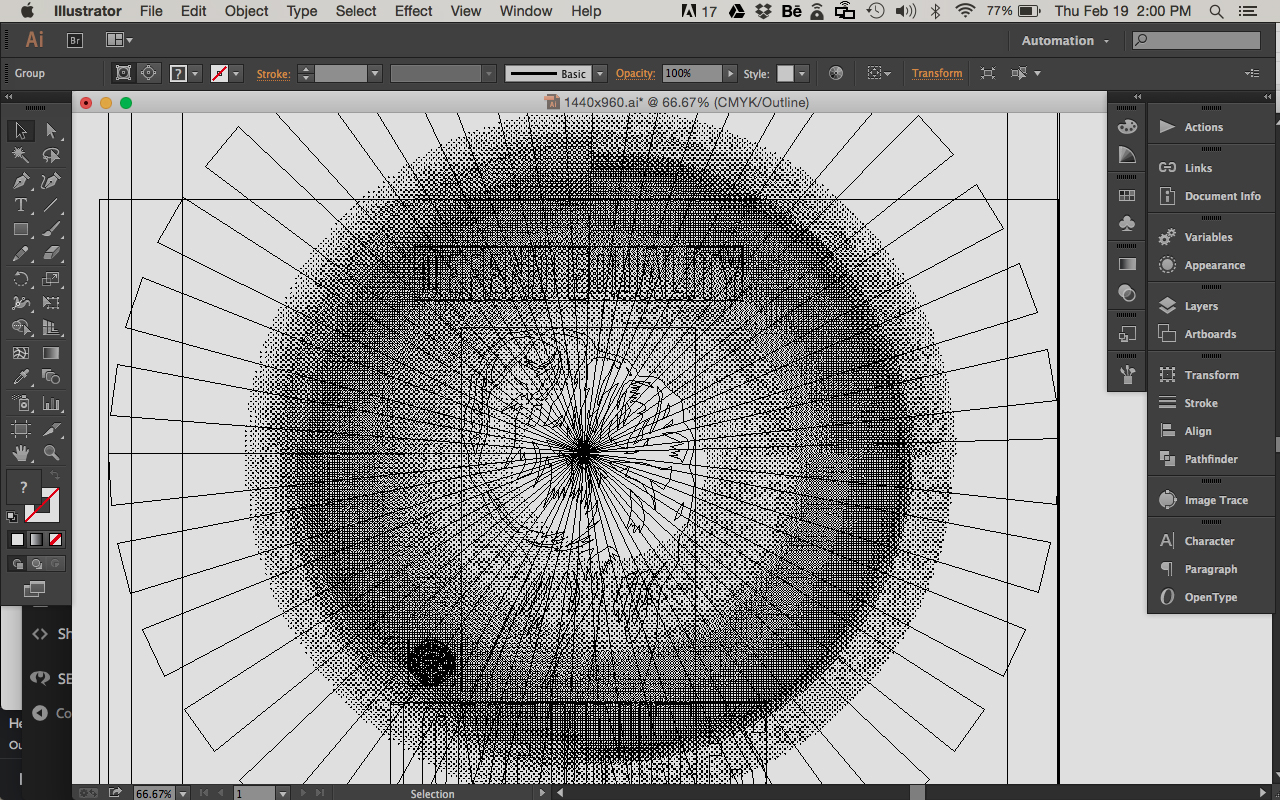
Task: Increase the stroke weight with stepper arrows
Action: click(x=306, y=70)
